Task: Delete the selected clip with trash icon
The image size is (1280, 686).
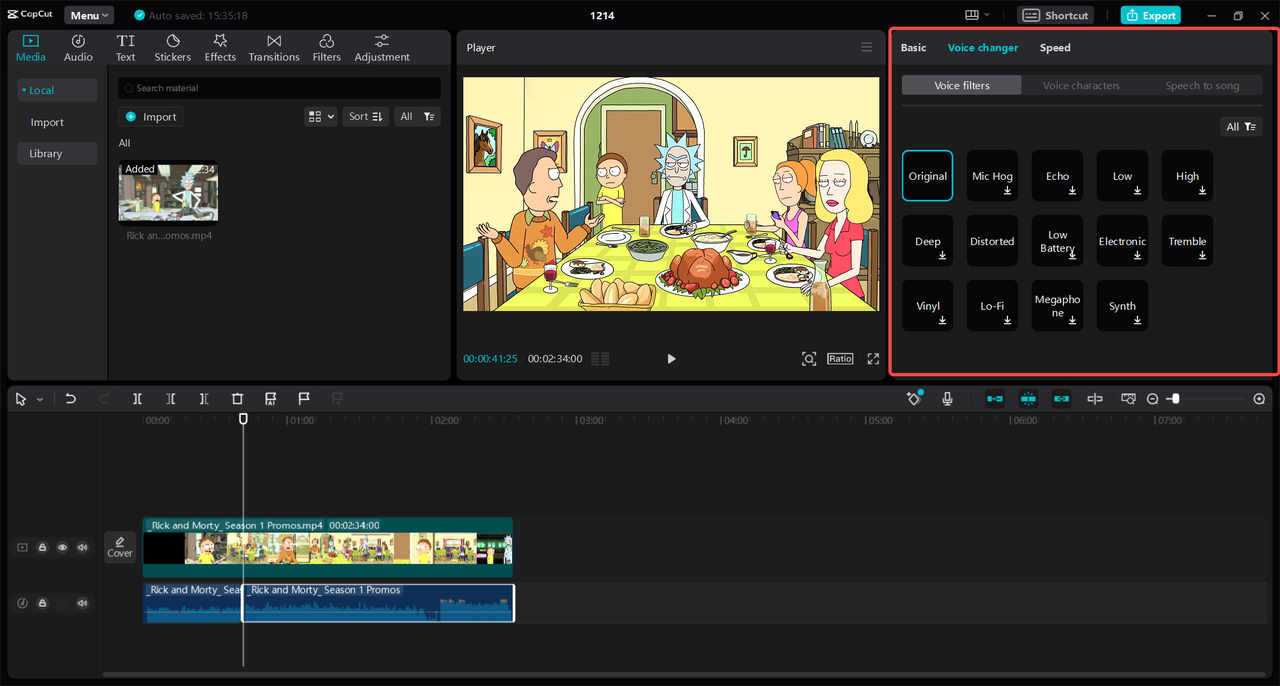Action: [237, 399]
